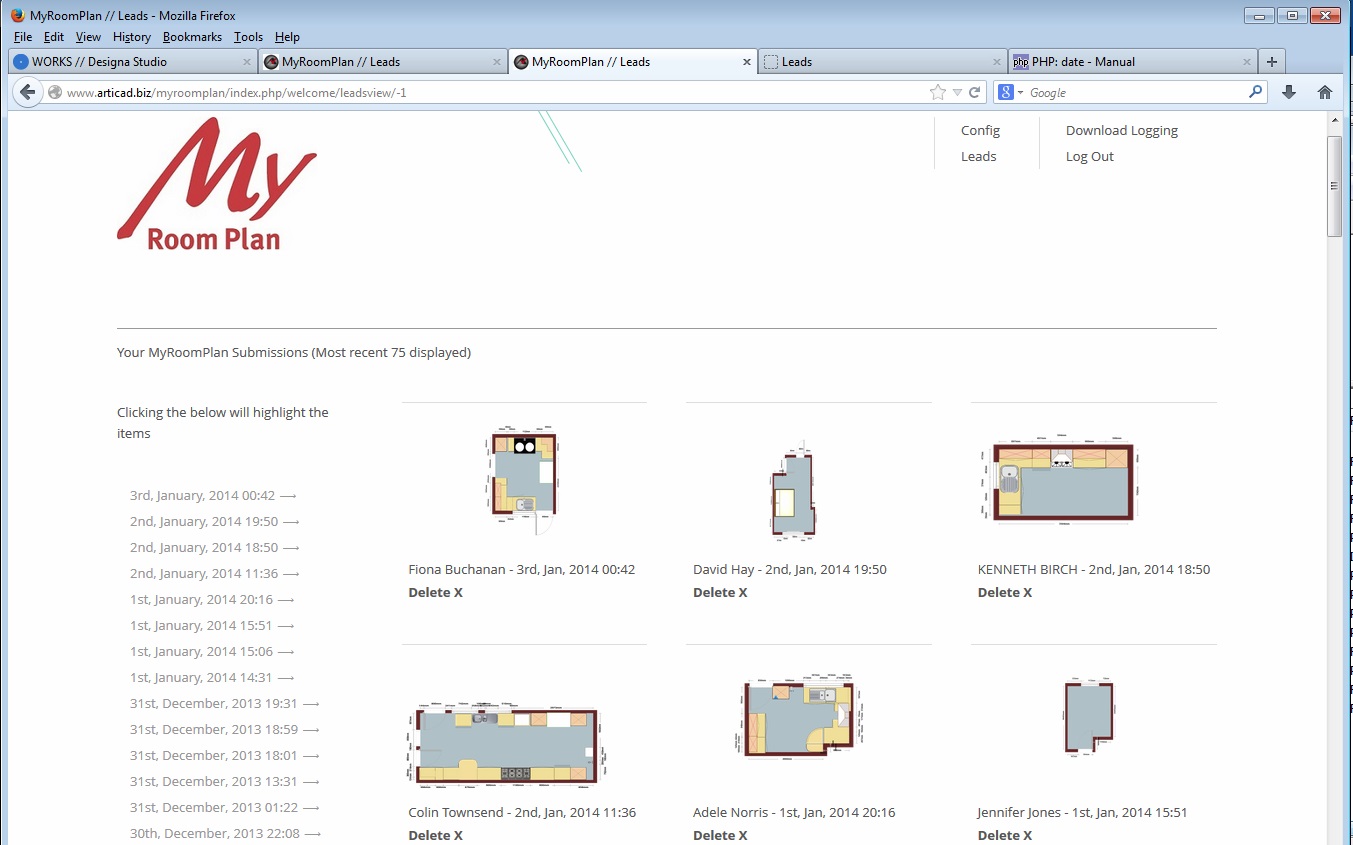Click the vertical scrollbar thumb
Viewport: 1353px width, 845px height.
(1334, 186)
